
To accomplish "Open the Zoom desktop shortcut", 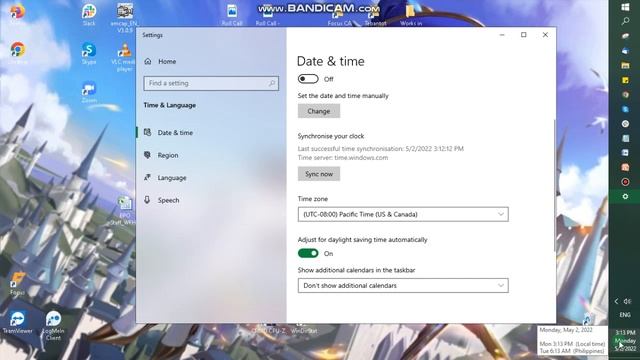I will pos(89,92).
